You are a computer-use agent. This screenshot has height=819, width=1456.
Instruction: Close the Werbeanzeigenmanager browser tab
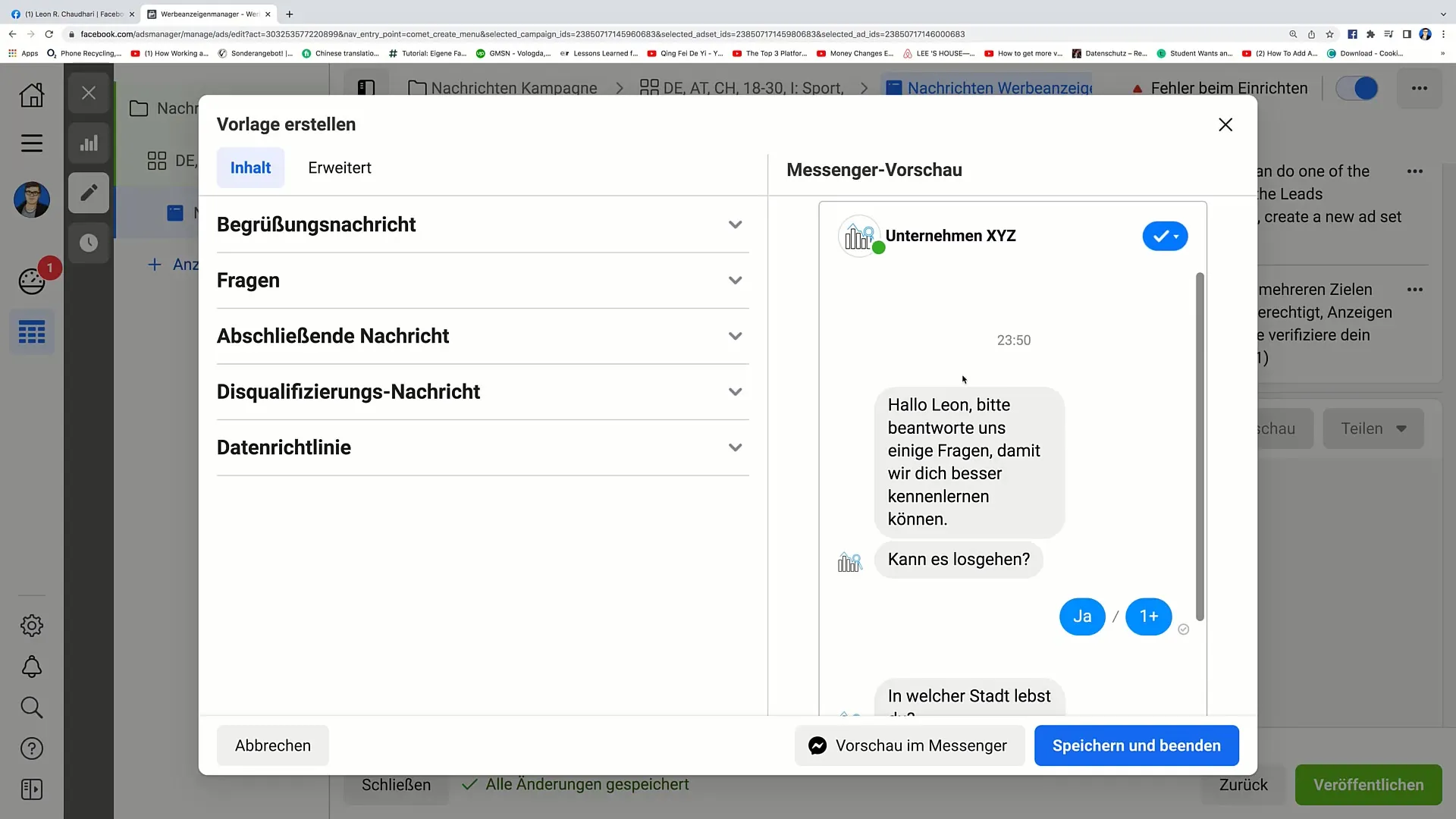(x=268, y=14)
